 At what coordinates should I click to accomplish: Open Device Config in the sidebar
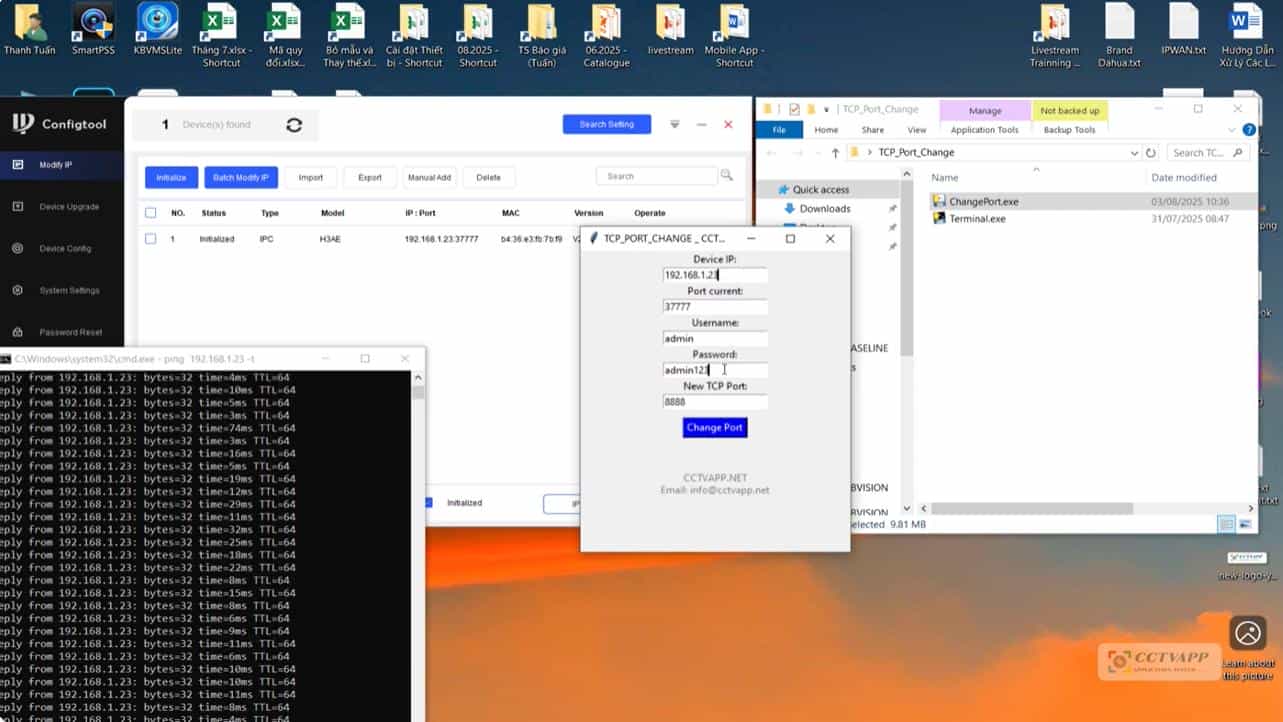pos(64,249)
